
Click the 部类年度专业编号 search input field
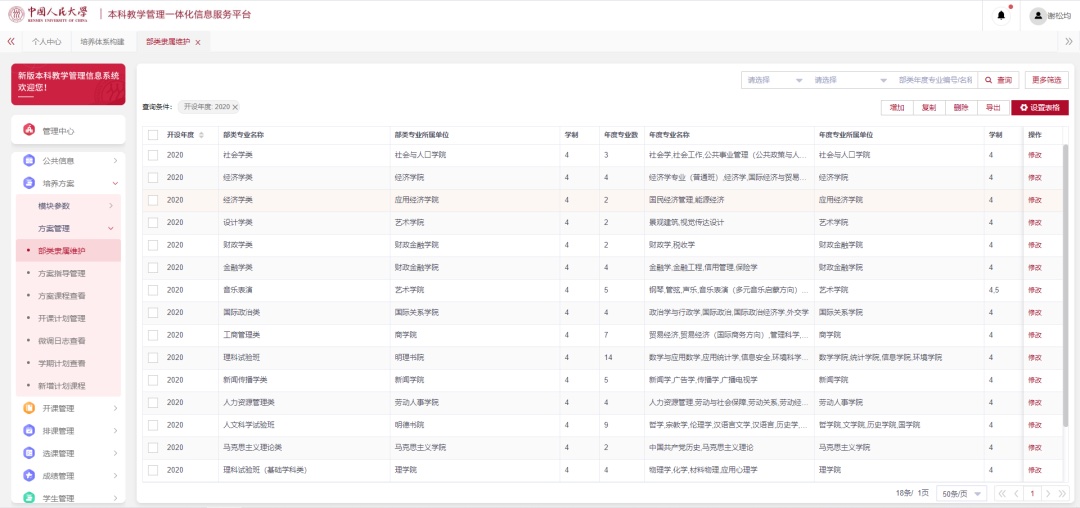934,80
